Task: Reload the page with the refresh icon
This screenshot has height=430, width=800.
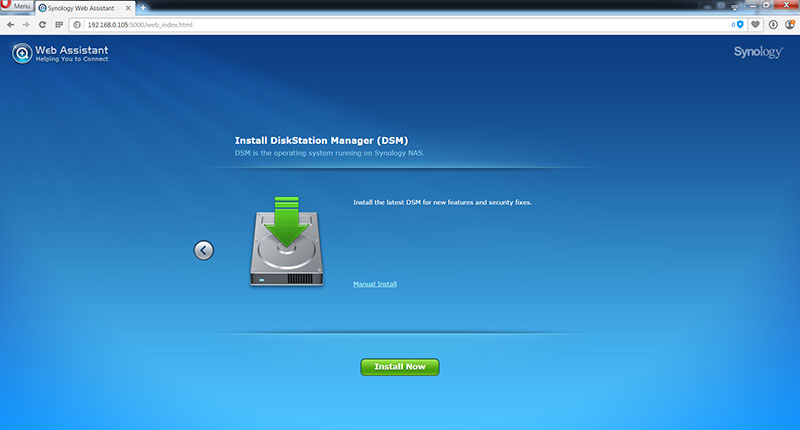Action: pos(42,24)
